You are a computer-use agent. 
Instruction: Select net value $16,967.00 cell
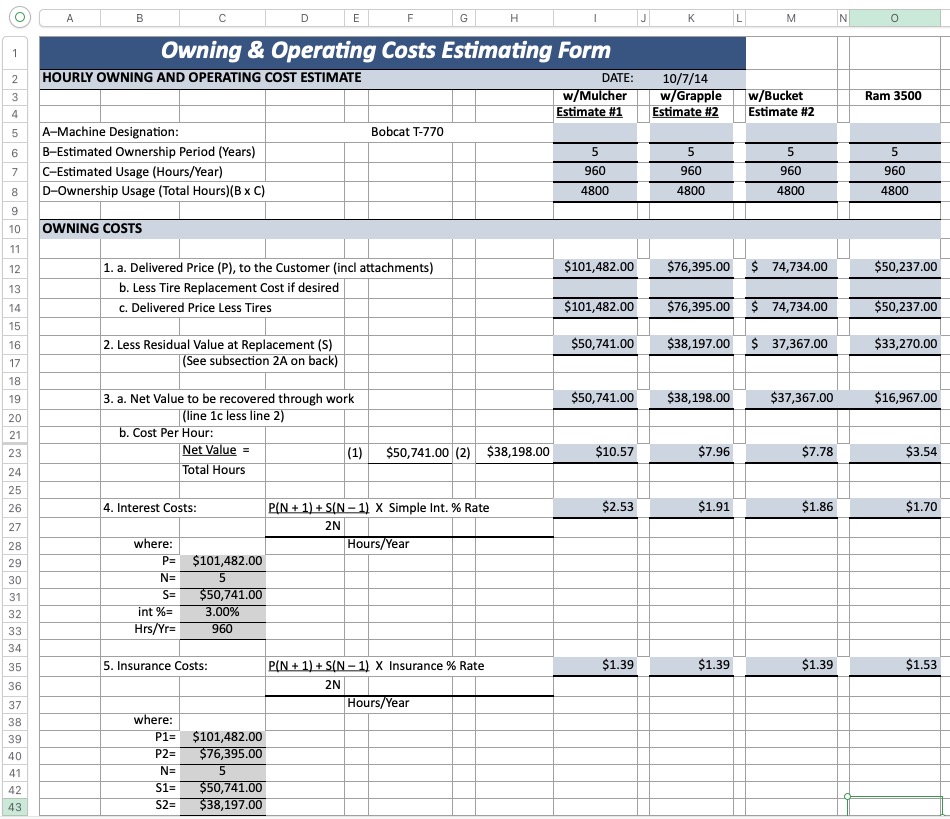pos(894,398)
